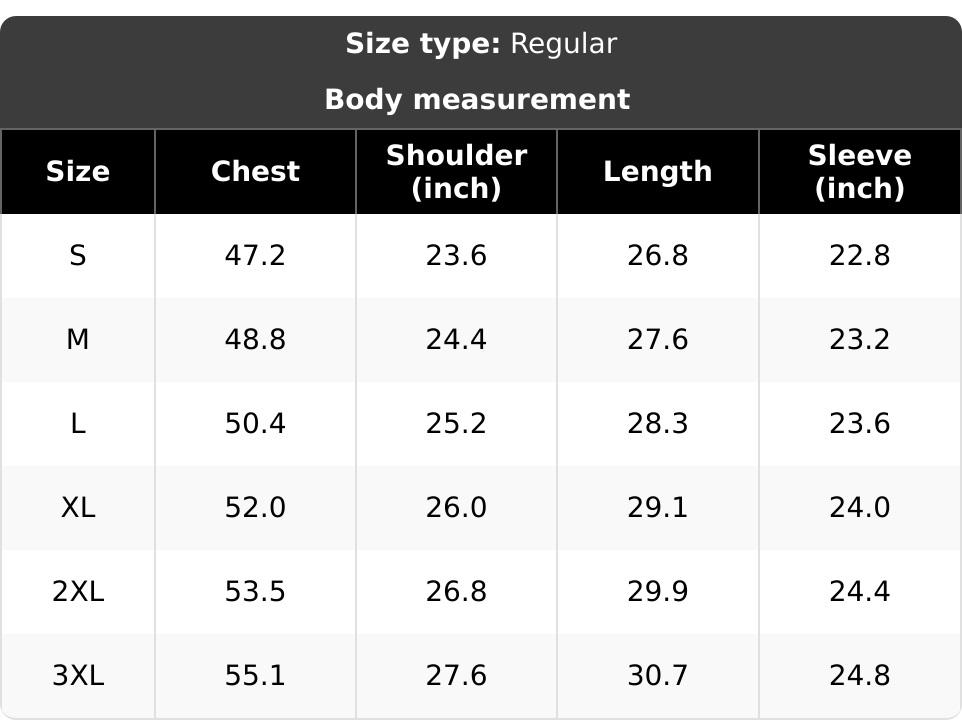Select the 2XL size row label
The image size is (962, 720).
[78, 592]
